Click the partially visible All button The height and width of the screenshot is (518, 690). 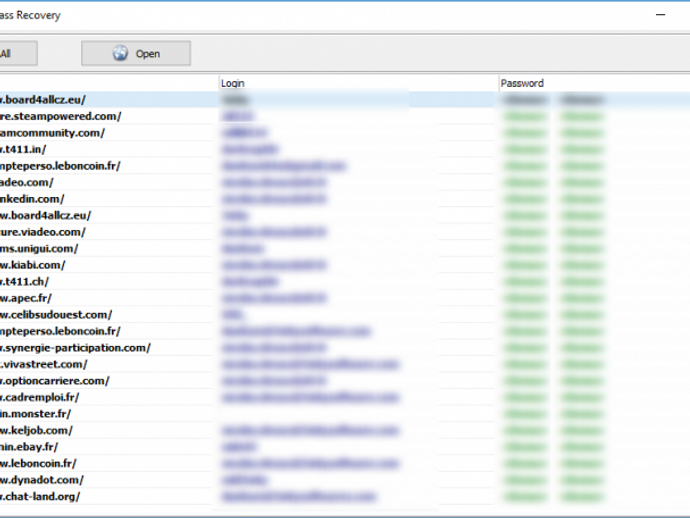click(18, 53)
